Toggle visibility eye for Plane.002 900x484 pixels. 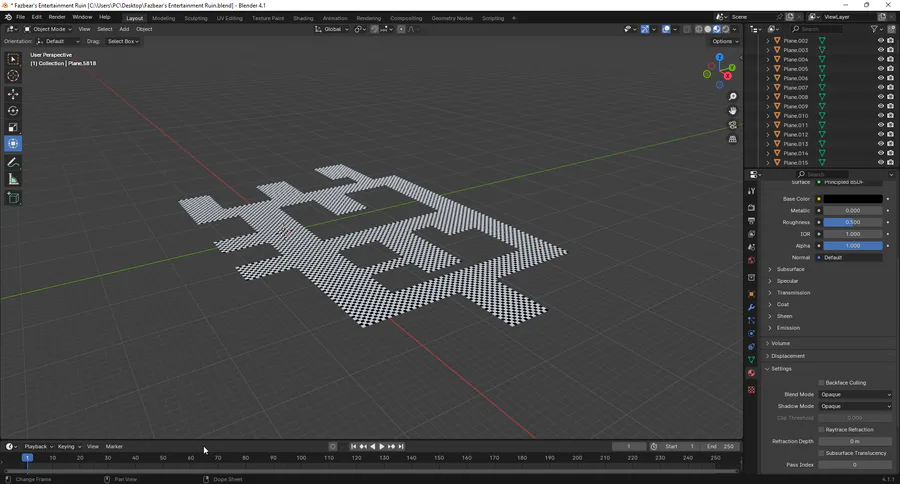click(880, 41)
